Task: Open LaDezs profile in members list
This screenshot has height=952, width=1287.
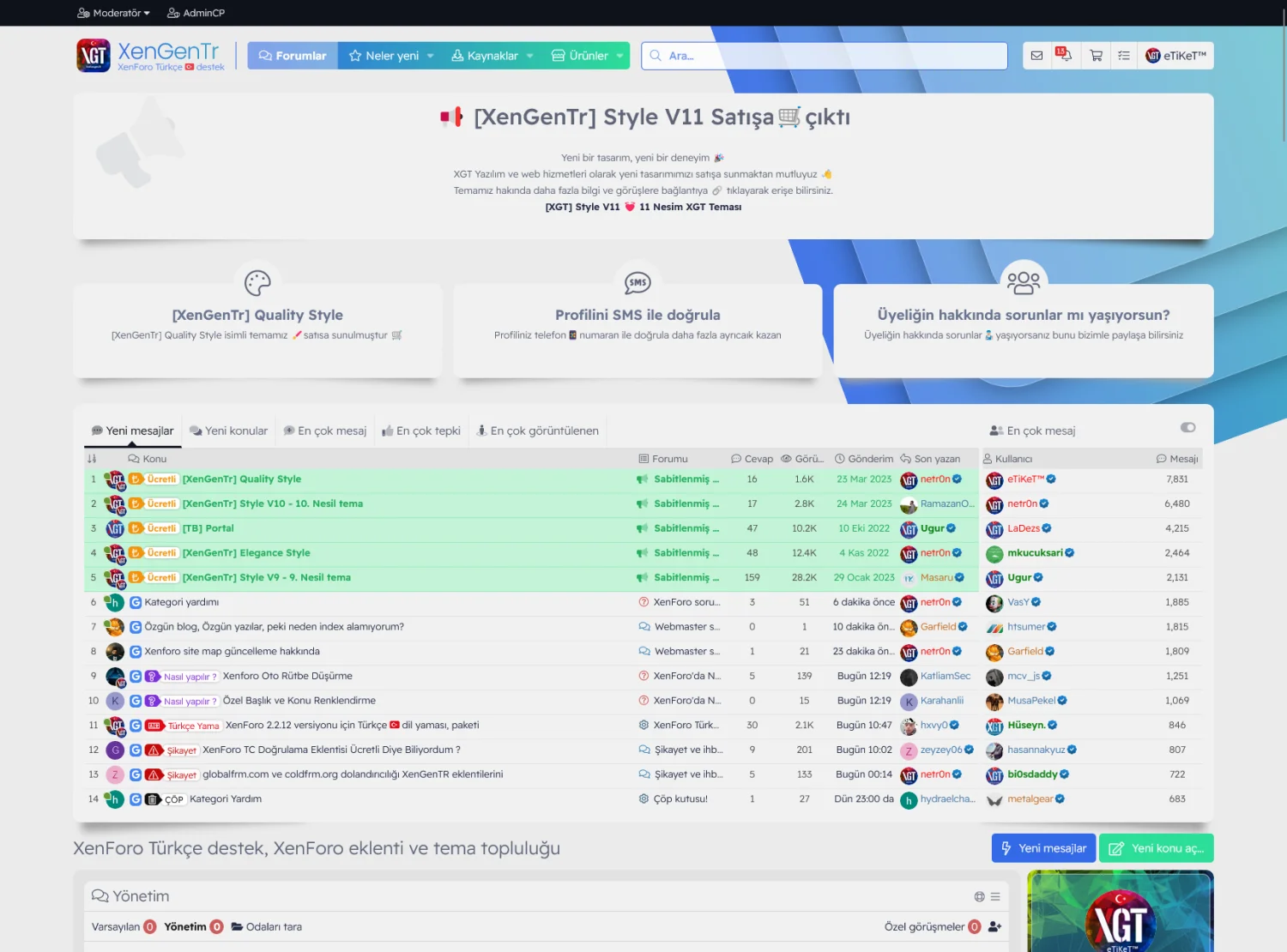Action: 1023,529
